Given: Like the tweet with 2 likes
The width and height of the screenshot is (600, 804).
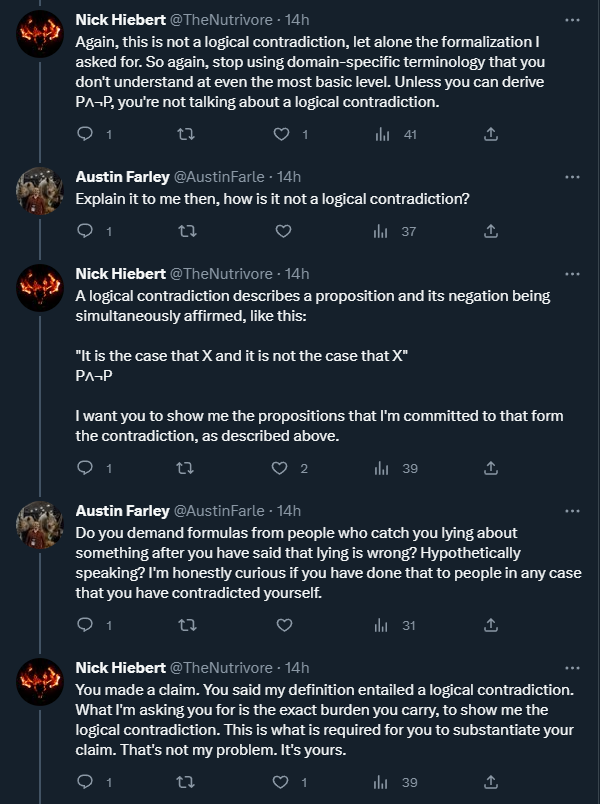Looking at the screenshot, I should coord(283,468).
